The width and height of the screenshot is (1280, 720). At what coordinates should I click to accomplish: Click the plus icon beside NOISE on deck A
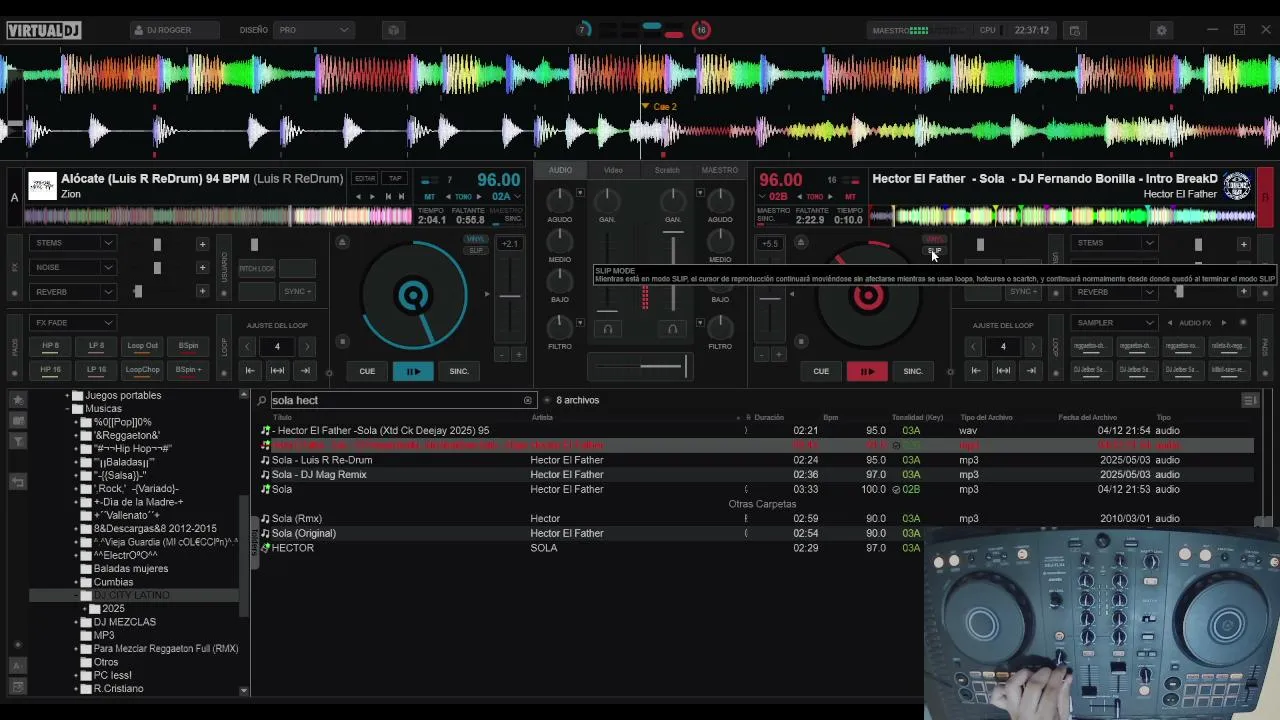pyautogui.click(x=202, y=268)
